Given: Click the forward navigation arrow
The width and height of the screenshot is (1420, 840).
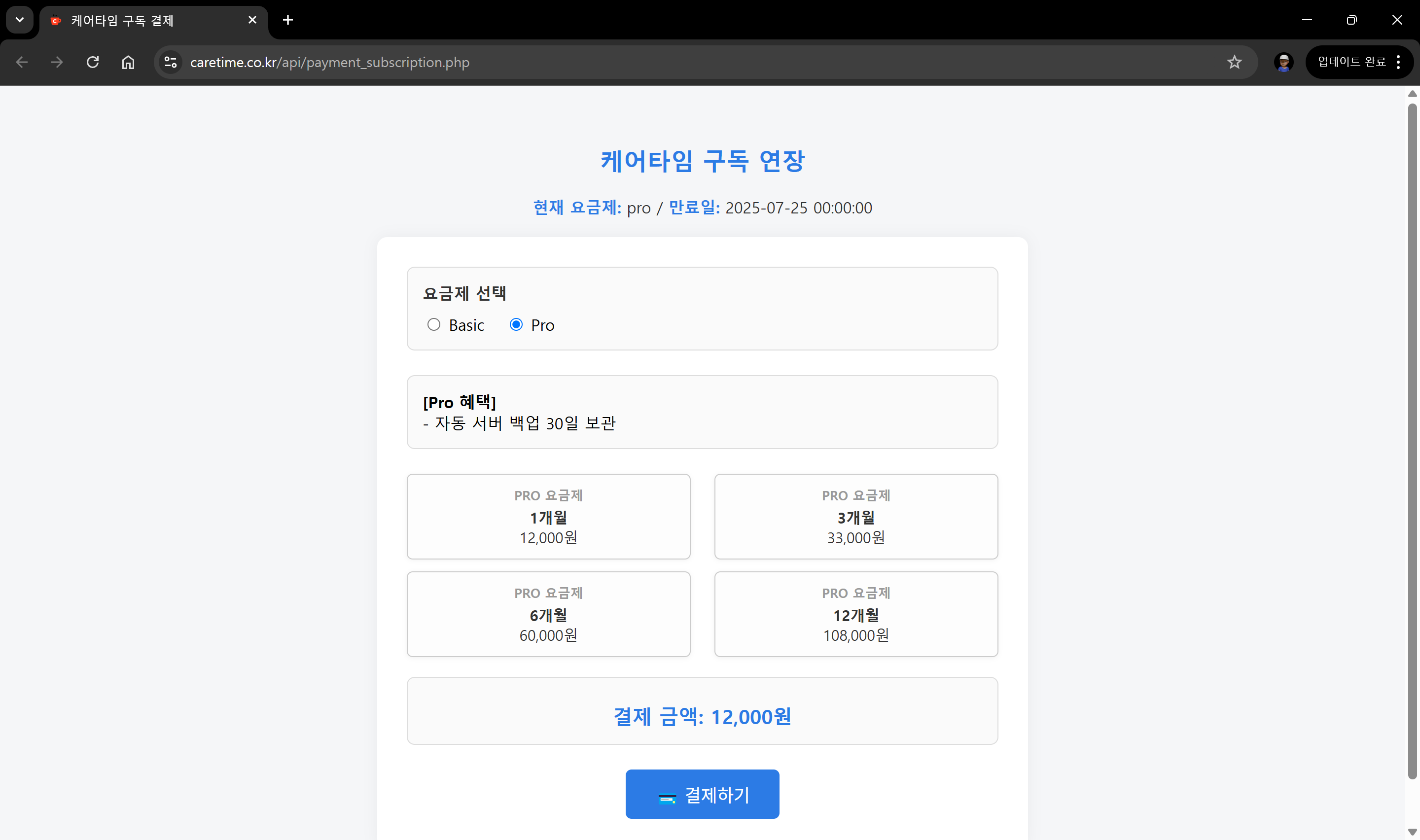Looking at the screenshot, I should (57, 62).
